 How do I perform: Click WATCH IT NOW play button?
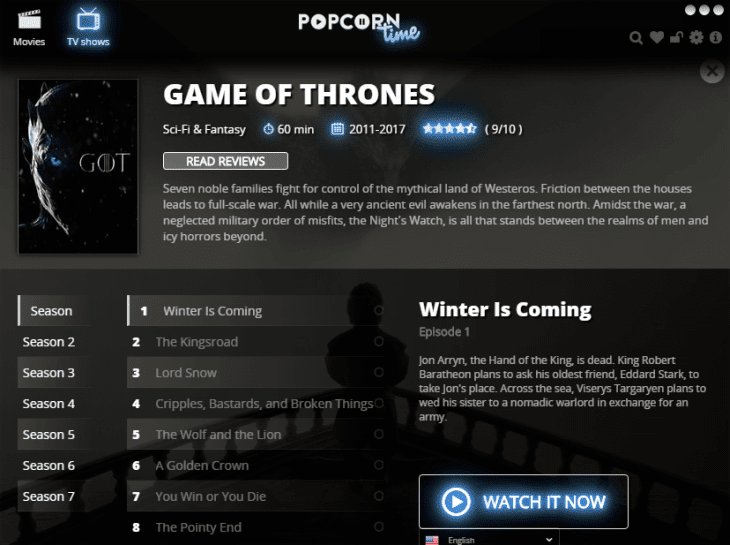coord(523,502)
